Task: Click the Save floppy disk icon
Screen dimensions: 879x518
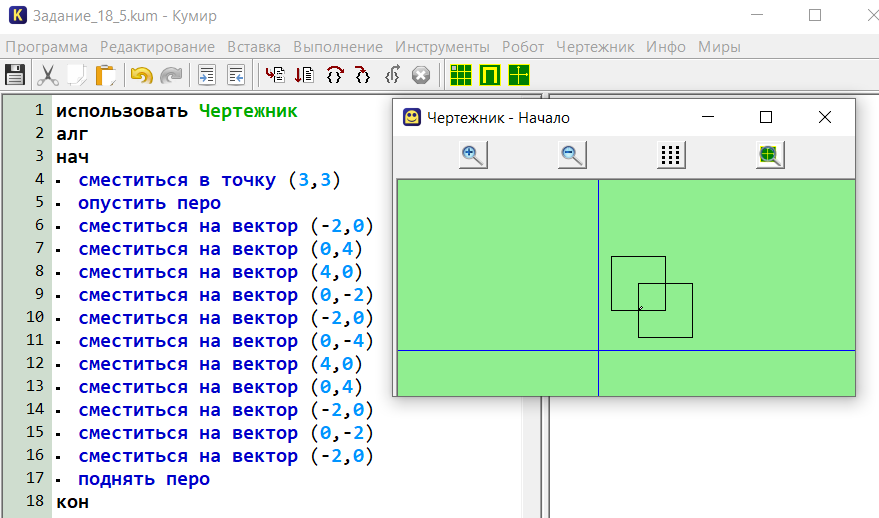Action: [15, 75]
